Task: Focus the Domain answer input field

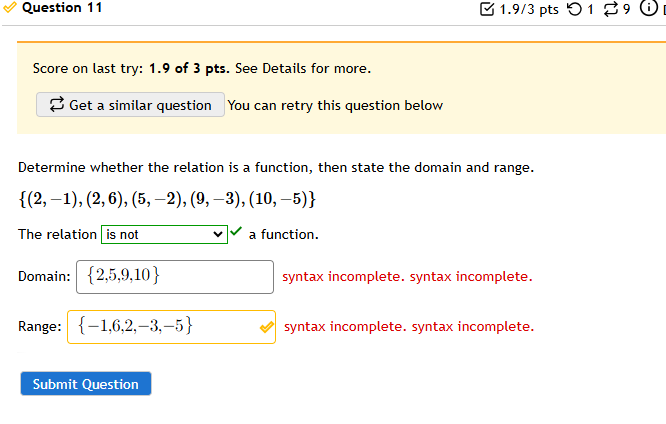Action: [175, 277]
